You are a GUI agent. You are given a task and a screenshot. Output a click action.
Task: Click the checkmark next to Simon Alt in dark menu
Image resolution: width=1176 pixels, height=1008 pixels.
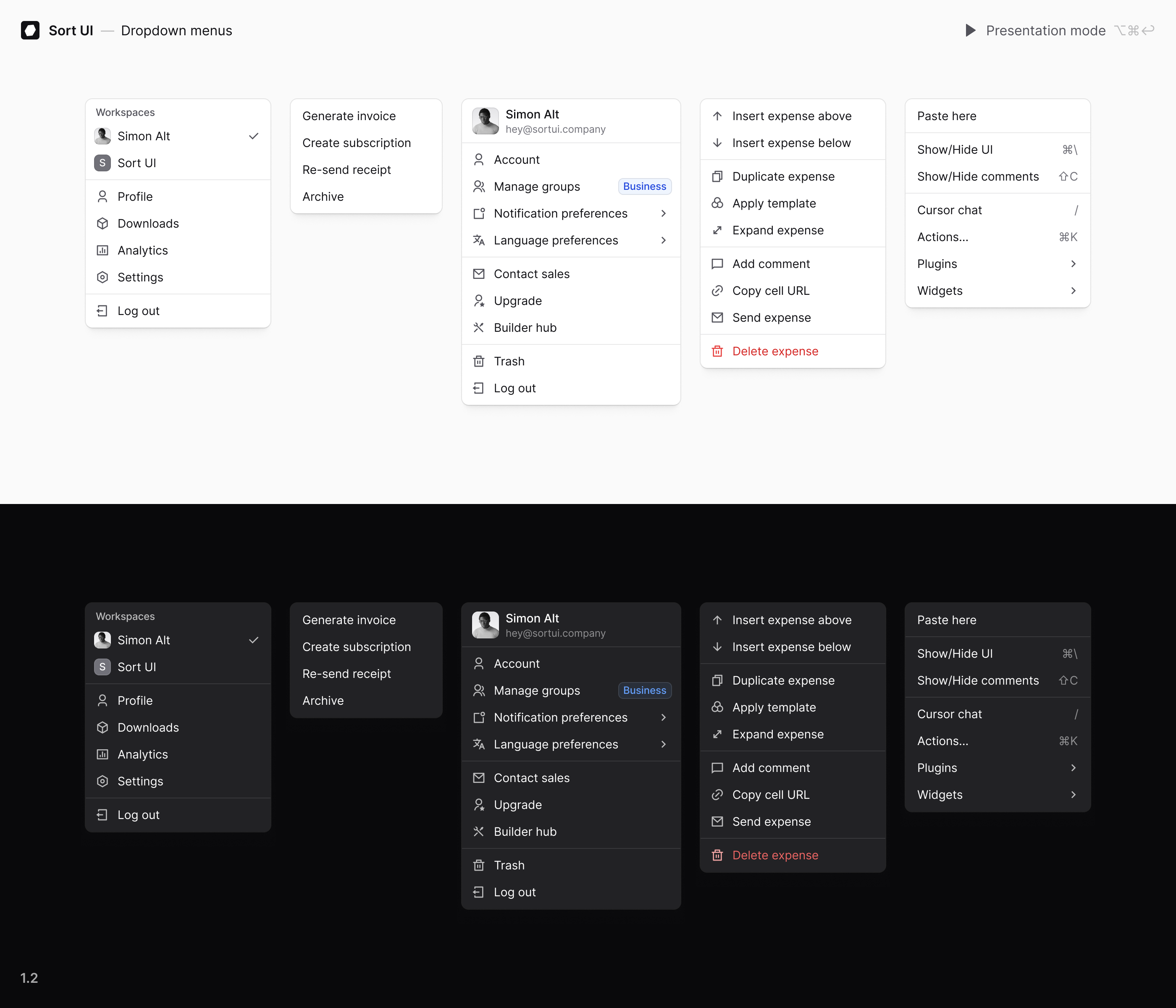pyautogui.click(x=254, y=640)
